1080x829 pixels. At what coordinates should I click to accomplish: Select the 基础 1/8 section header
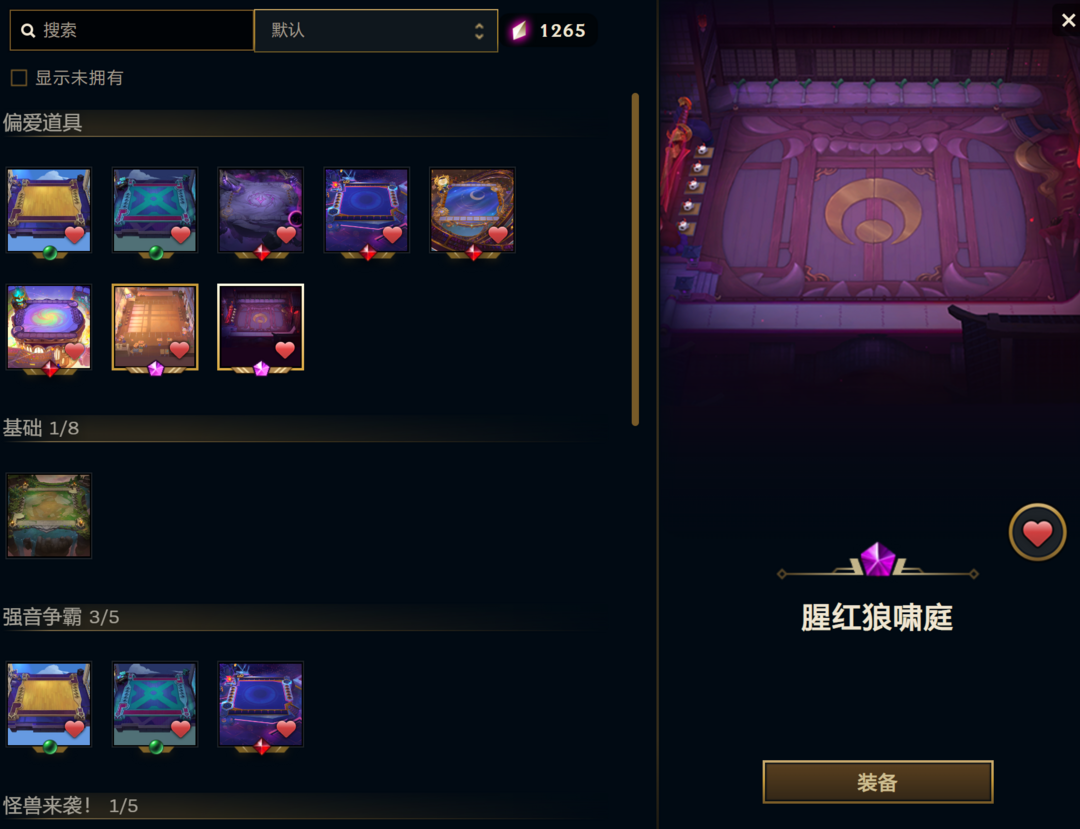point(41,428)
